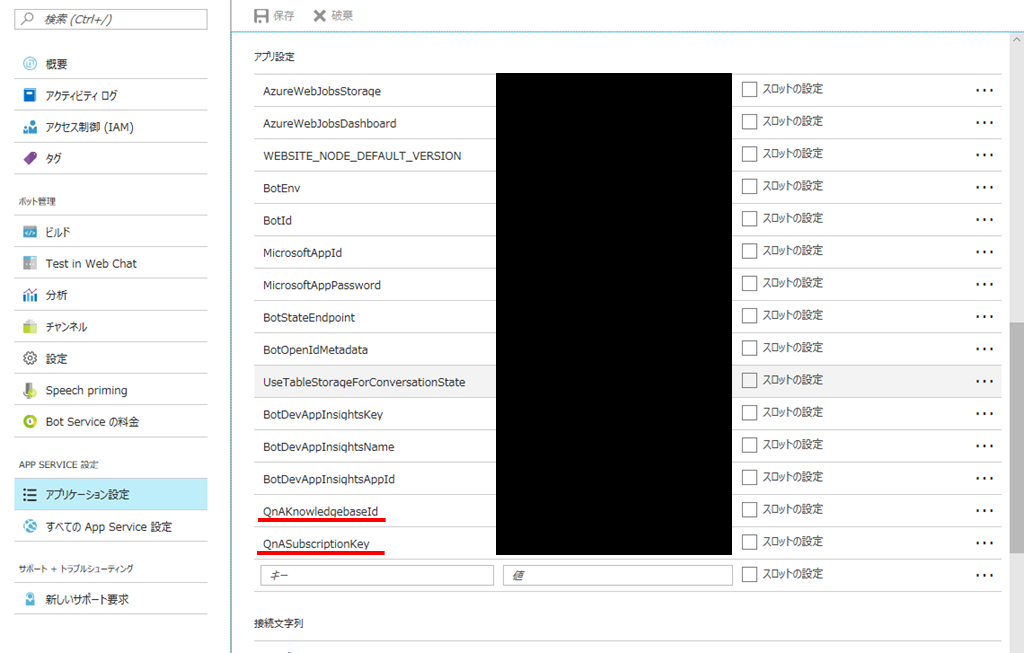1024x653 pixels.
Task: Click the save (保存) disk icon
Action: pyautogui.click(x=261, y=16)
